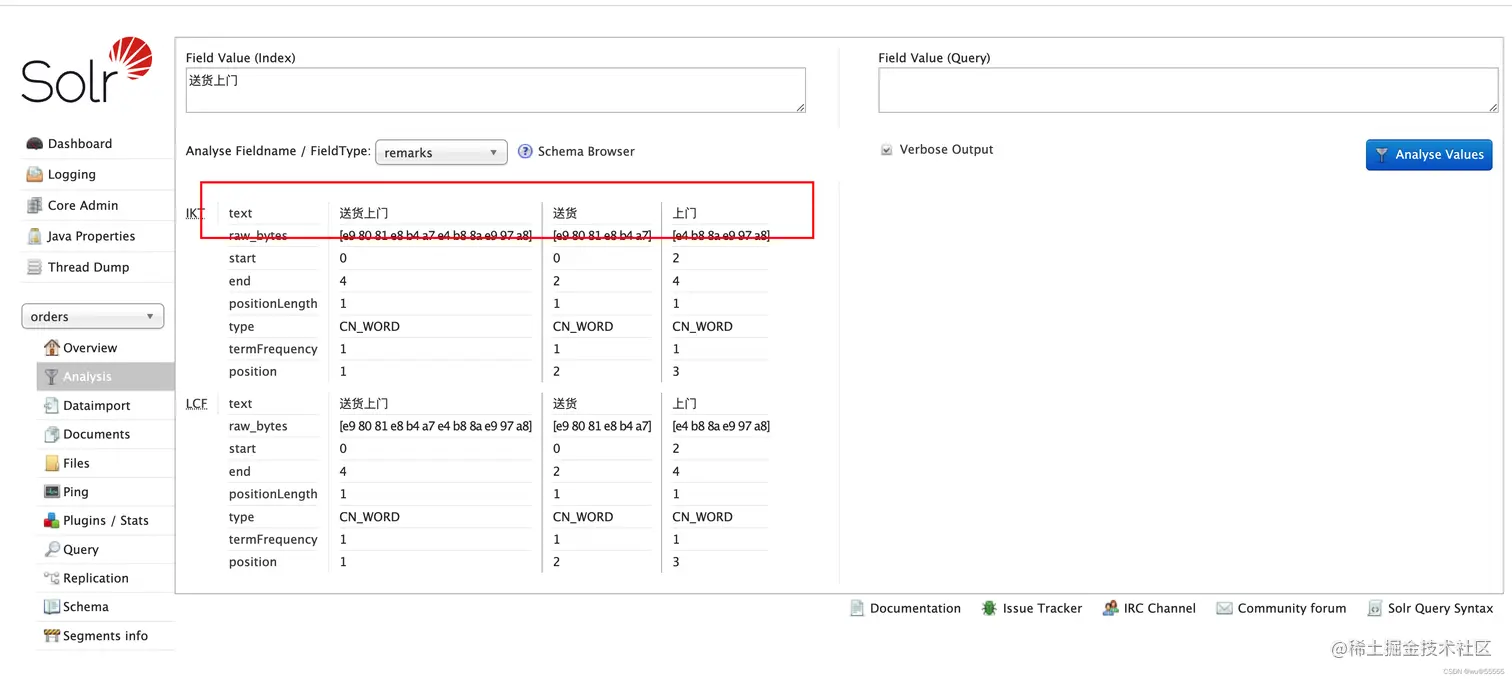This screenshot has height=679, width=1512.
Task: Select the Analysis menu entry
Action: 105,377
